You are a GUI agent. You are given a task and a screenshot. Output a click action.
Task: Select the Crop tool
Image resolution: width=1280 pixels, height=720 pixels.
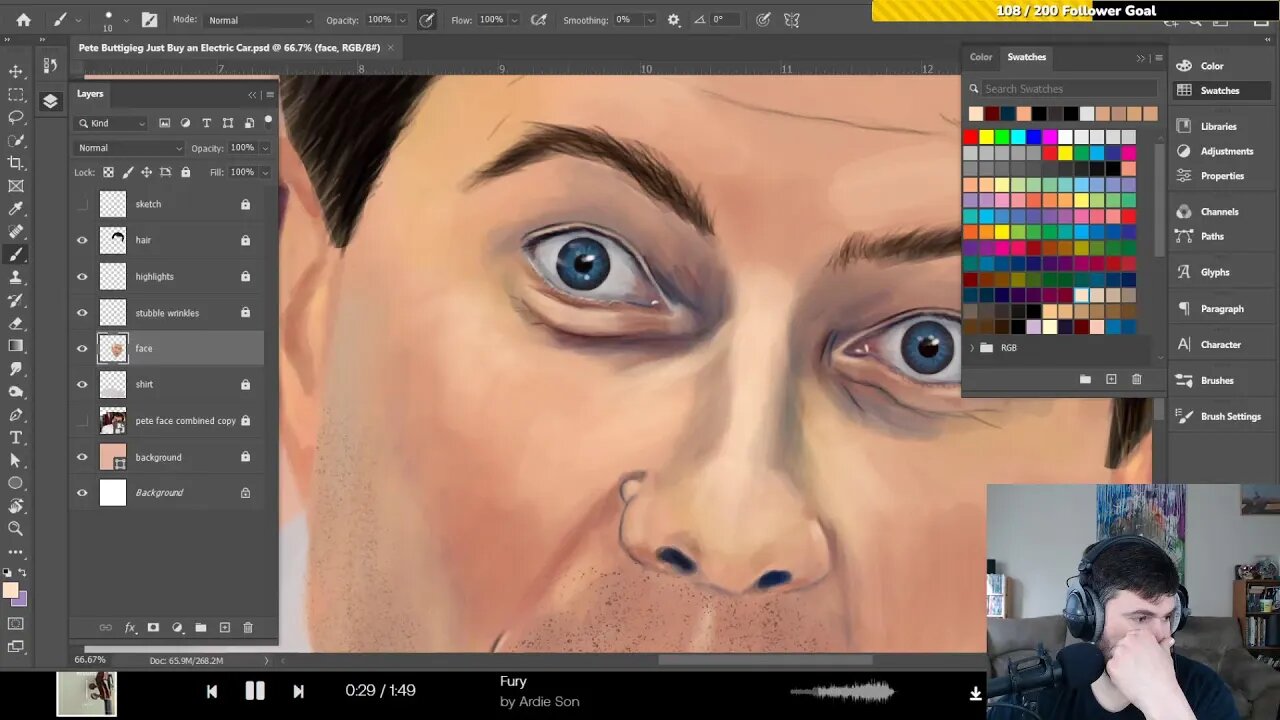16,163
